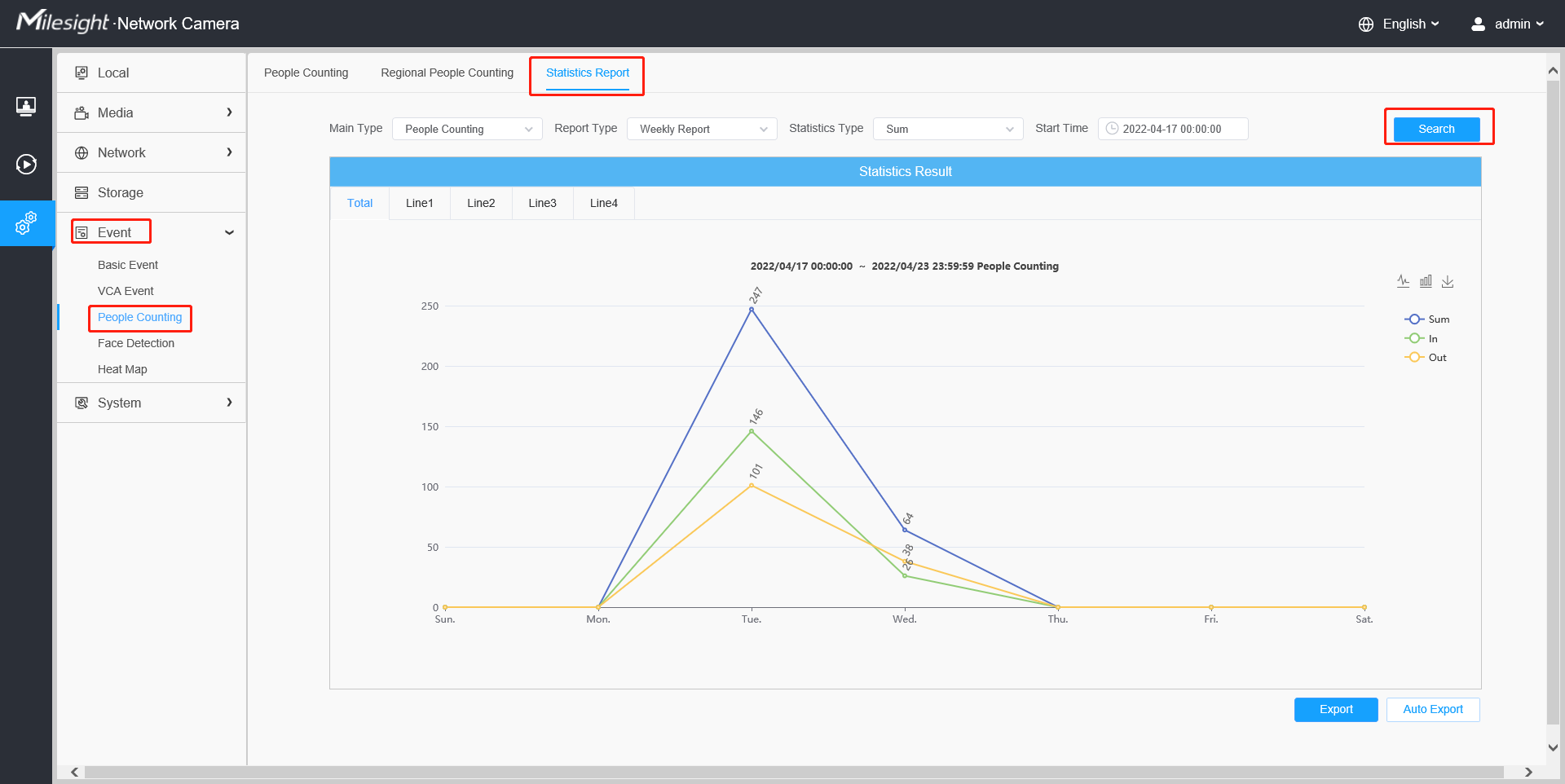Open the Statistics Type dropdown
The height and width of the screenshot is (784, 1565).
[x=948, y=129]
